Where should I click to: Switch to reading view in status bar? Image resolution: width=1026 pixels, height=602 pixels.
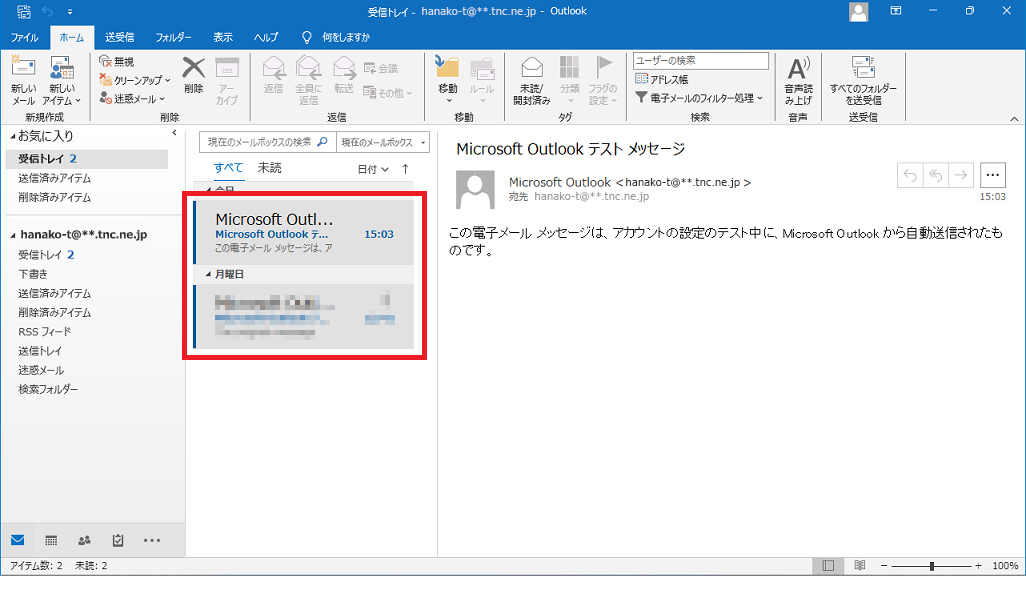(x=859, y=566)
